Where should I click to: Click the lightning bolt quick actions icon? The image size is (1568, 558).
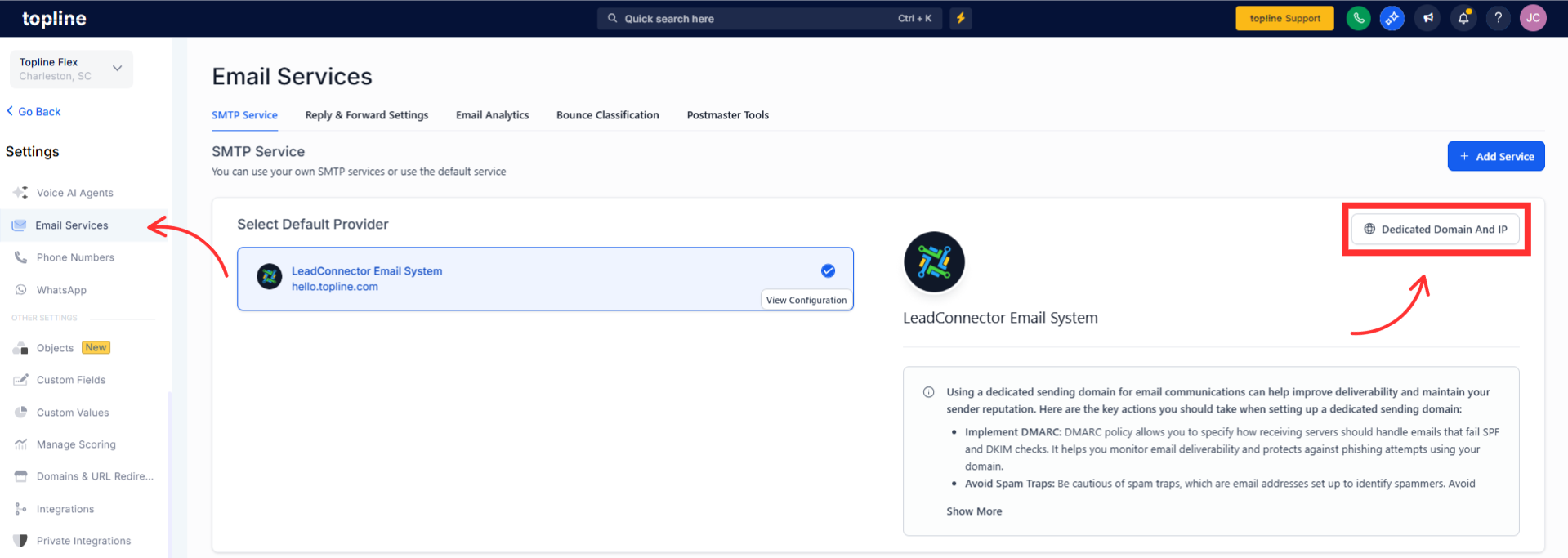[961, 18]
